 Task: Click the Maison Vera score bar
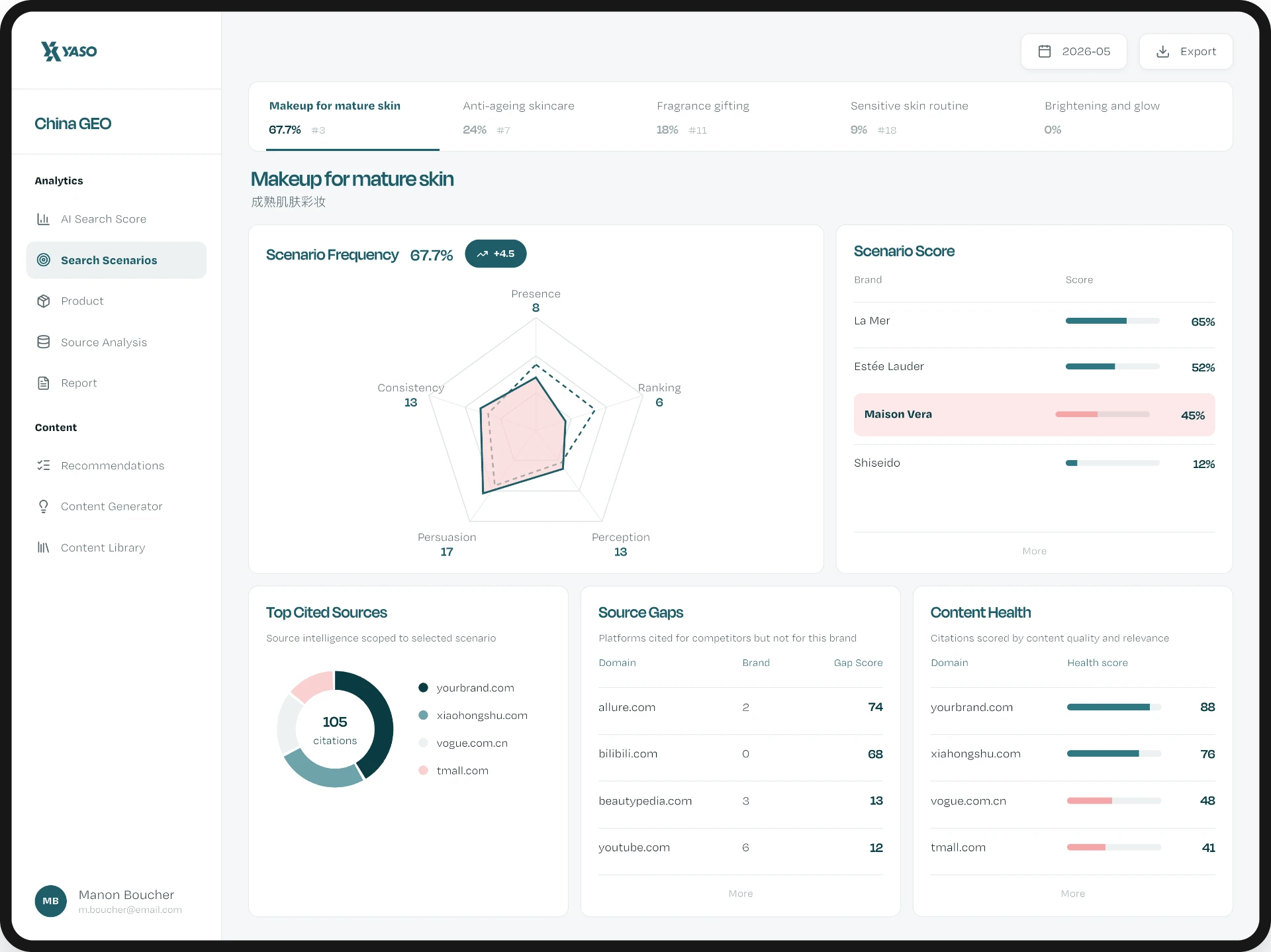point(1102,414)
